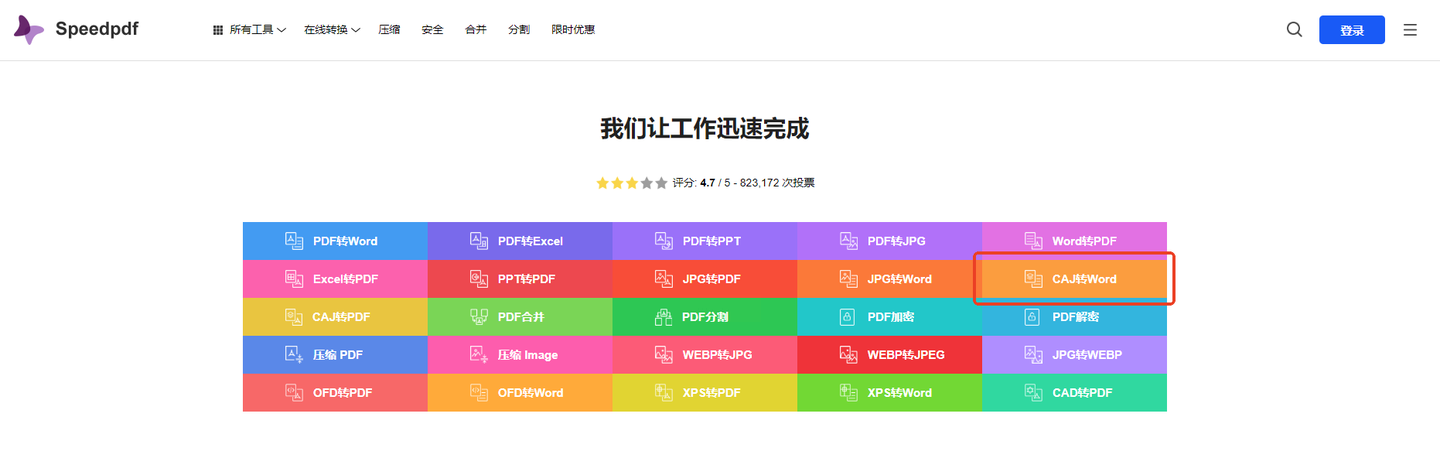Click the PDF加密 lock icon
The height and width of the screenshot is (458, 1440).
(848, 317)
